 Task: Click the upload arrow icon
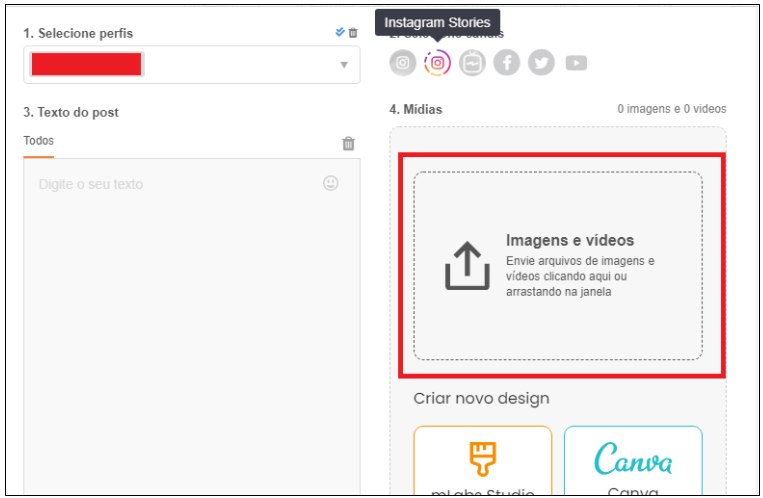pyautogui.click(x=467, y=266)
